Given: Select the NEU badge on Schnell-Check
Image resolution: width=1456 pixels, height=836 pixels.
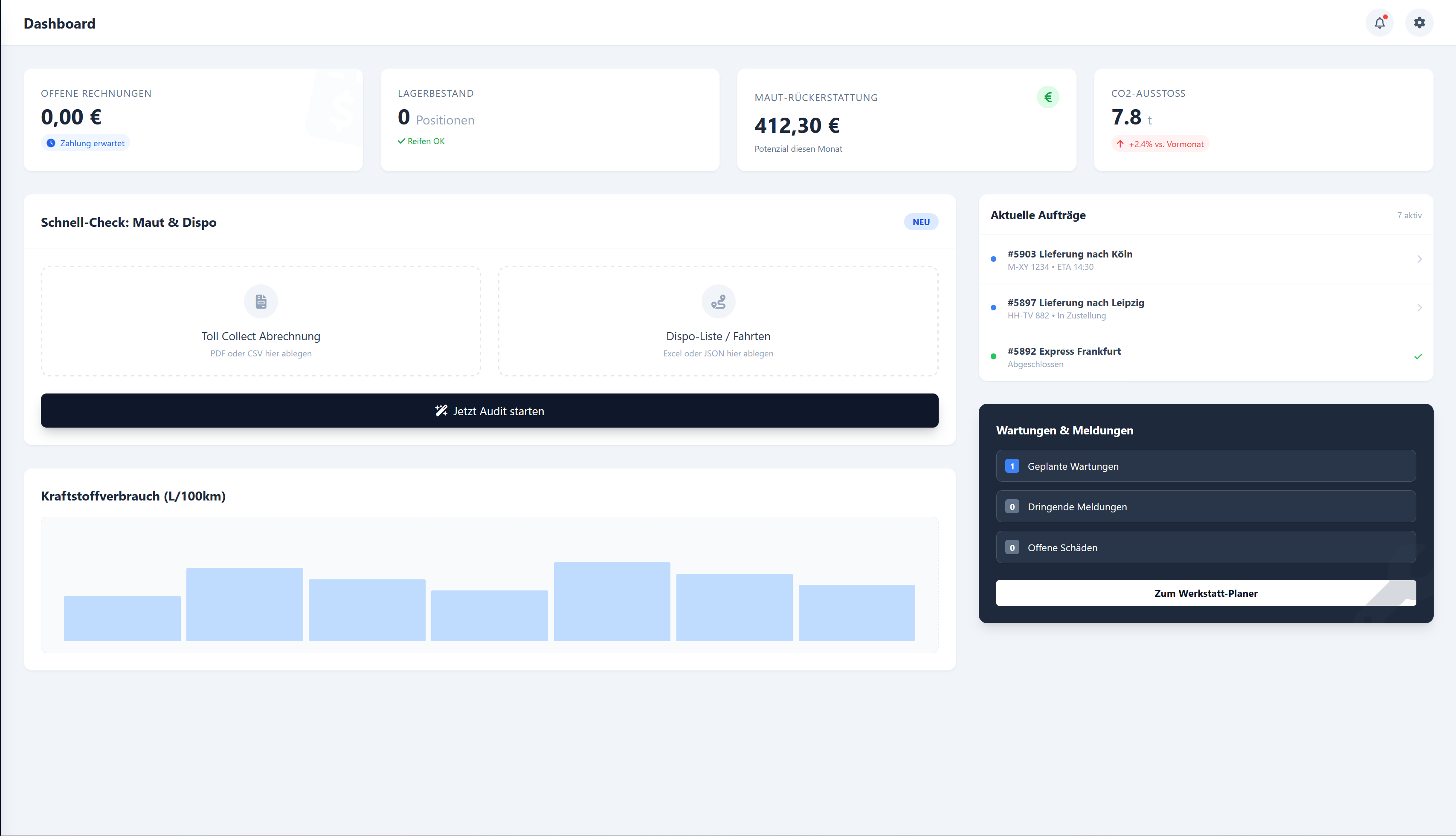Looking at the screenshot, I should pyautogui.click(x=921, y=222).
